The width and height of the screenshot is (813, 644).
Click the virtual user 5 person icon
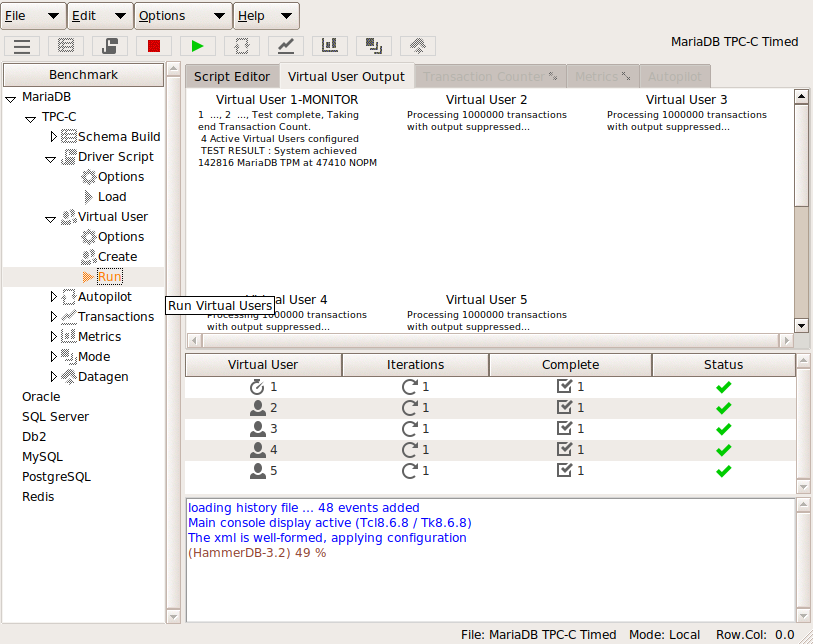[258, 471]
